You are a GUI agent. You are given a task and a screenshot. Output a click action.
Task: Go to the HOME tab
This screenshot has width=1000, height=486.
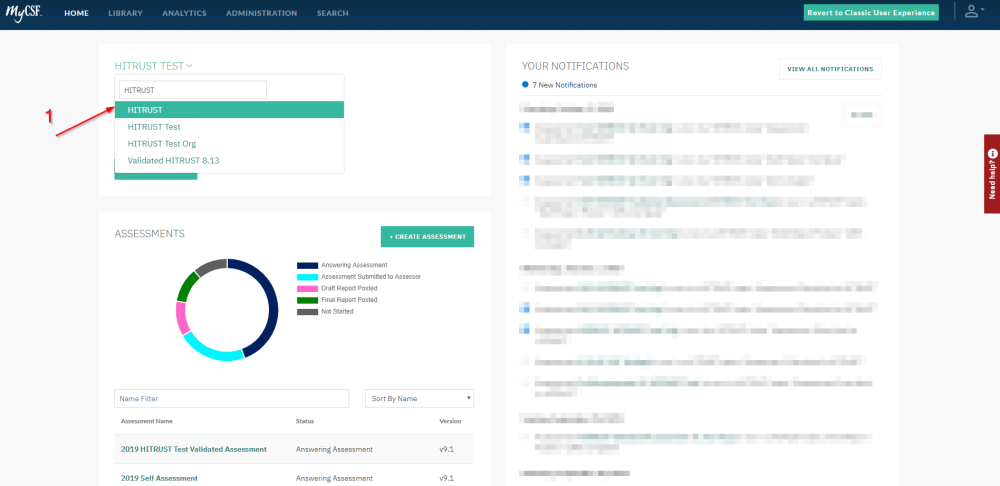point(77,13)
